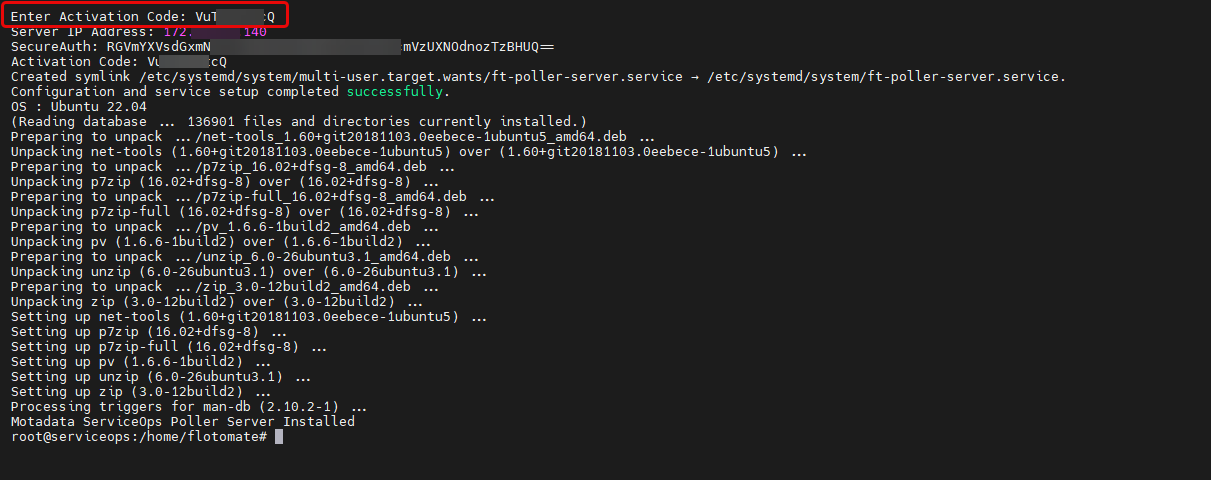
Task: Click the "Unpacking unzip" output line
Action: (249, 272)
